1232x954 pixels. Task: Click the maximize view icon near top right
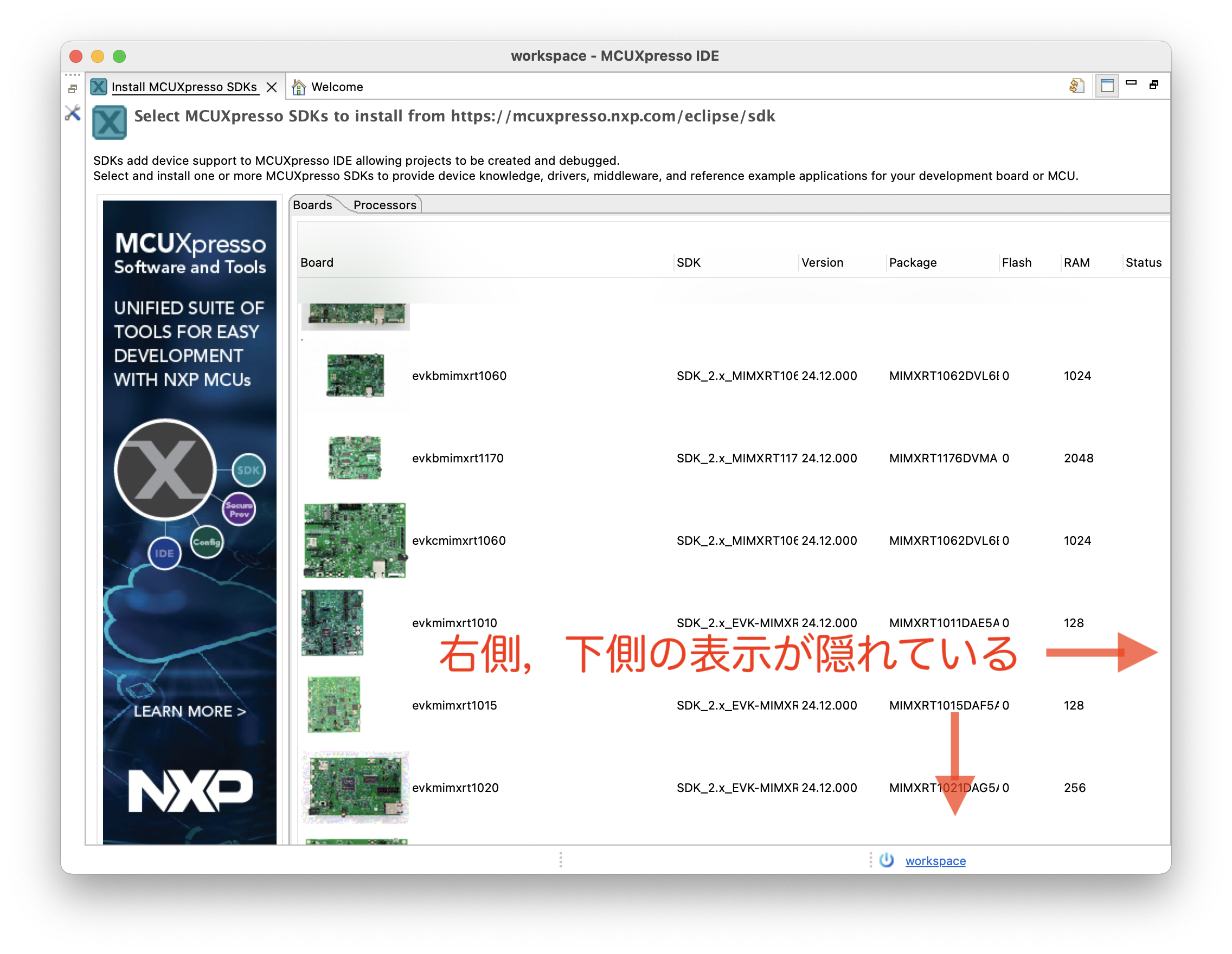[1107, 85]
